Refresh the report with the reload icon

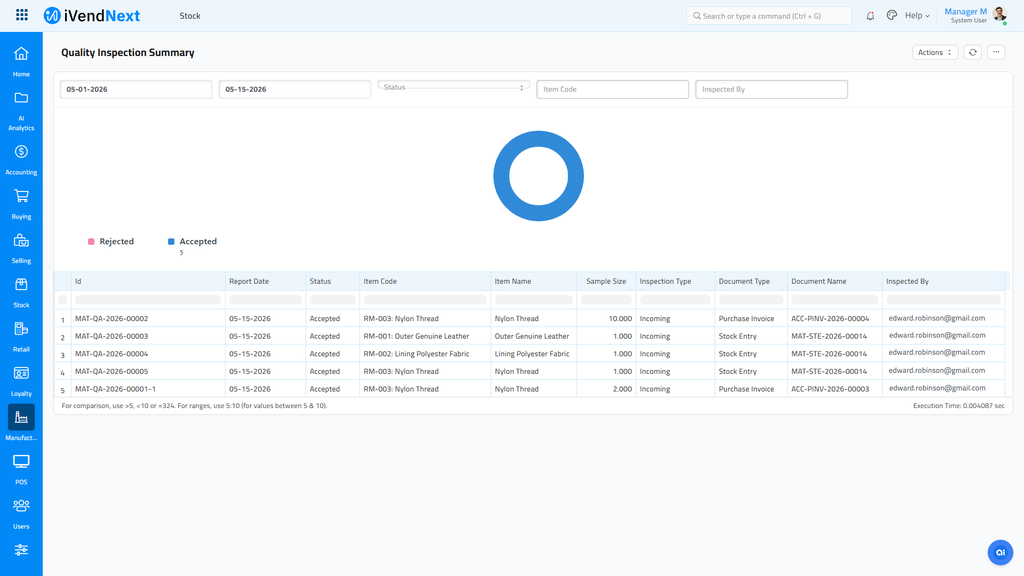coord(972,52)
